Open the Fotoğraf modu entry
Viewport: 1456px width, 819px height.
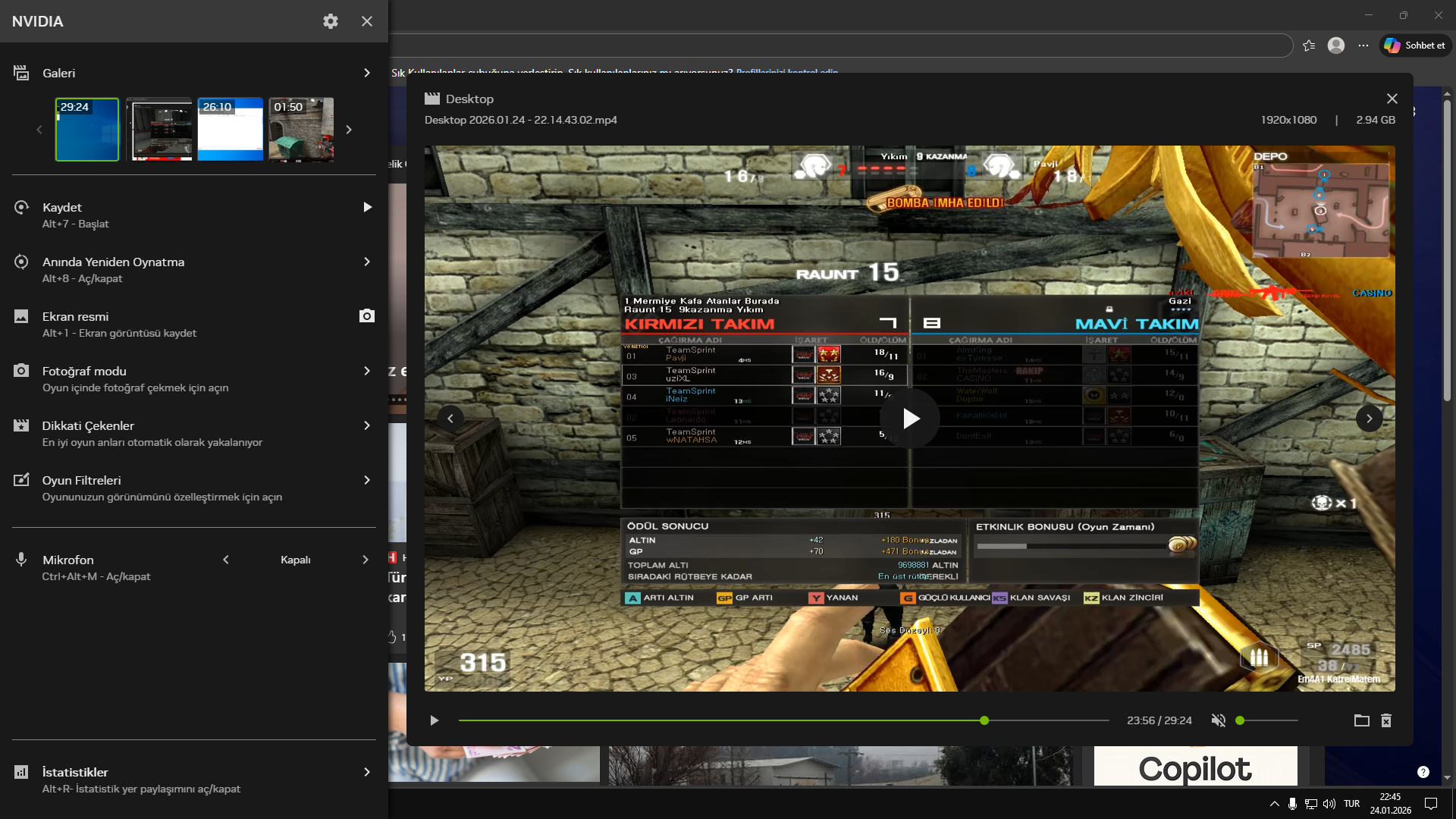coord(194,378)
